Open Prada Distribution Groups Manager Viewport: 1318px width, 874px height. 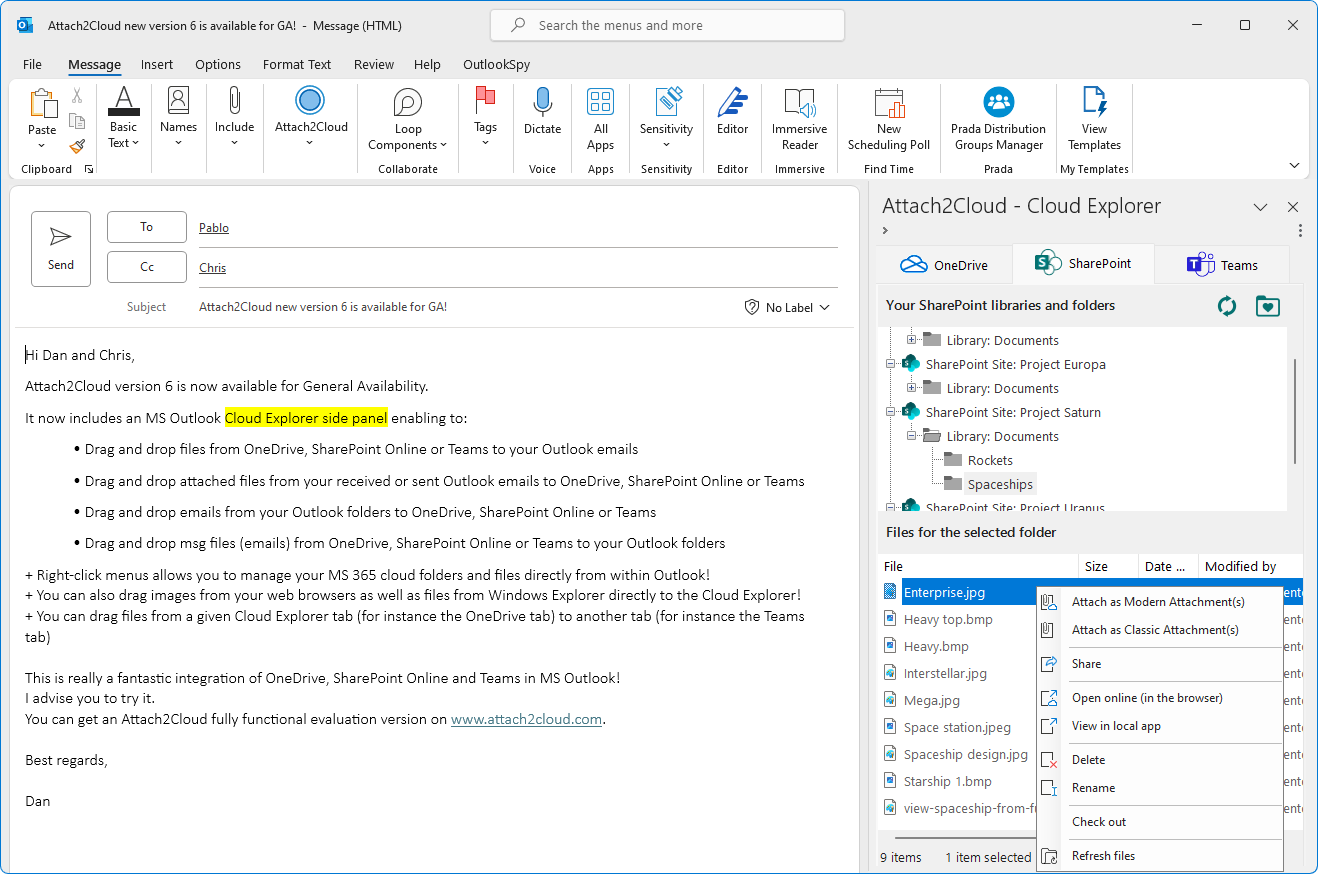click(998, 103)
